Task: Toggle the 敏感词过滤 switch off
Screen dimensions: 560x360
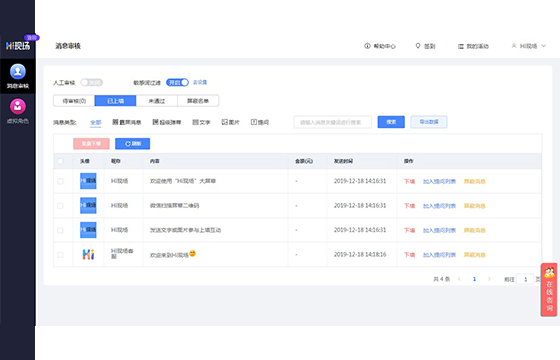Action: (x=177, y=82)
